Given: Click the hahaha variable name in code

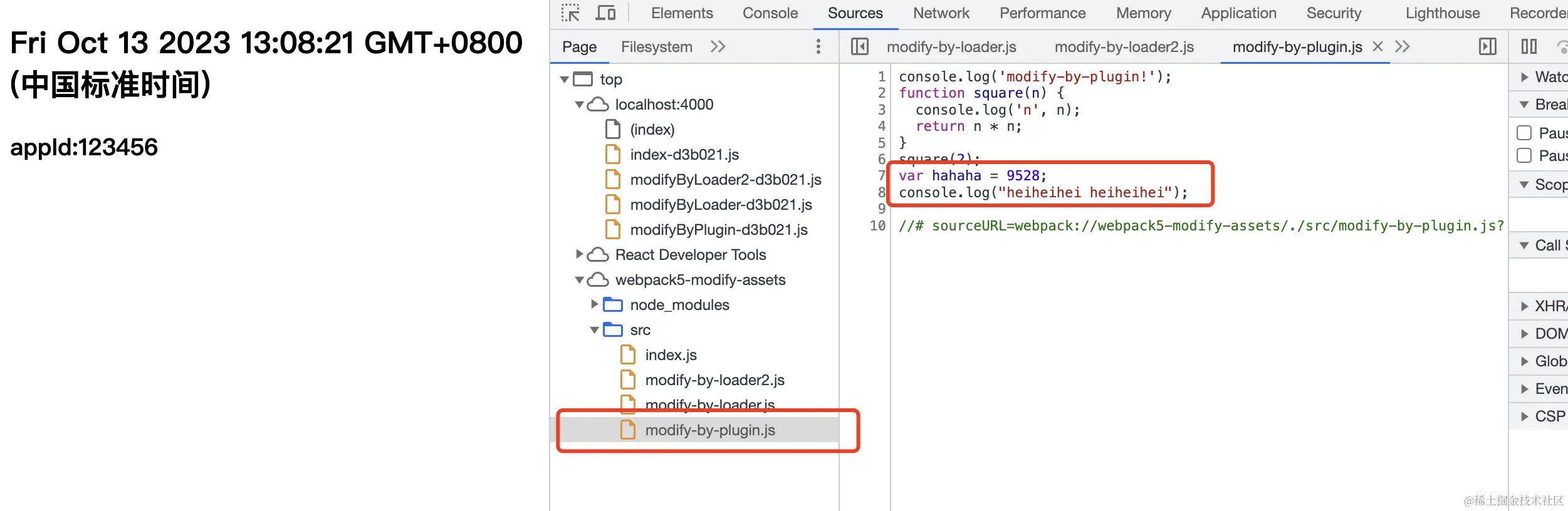Looking at the screenshot, I should (956, 175).
